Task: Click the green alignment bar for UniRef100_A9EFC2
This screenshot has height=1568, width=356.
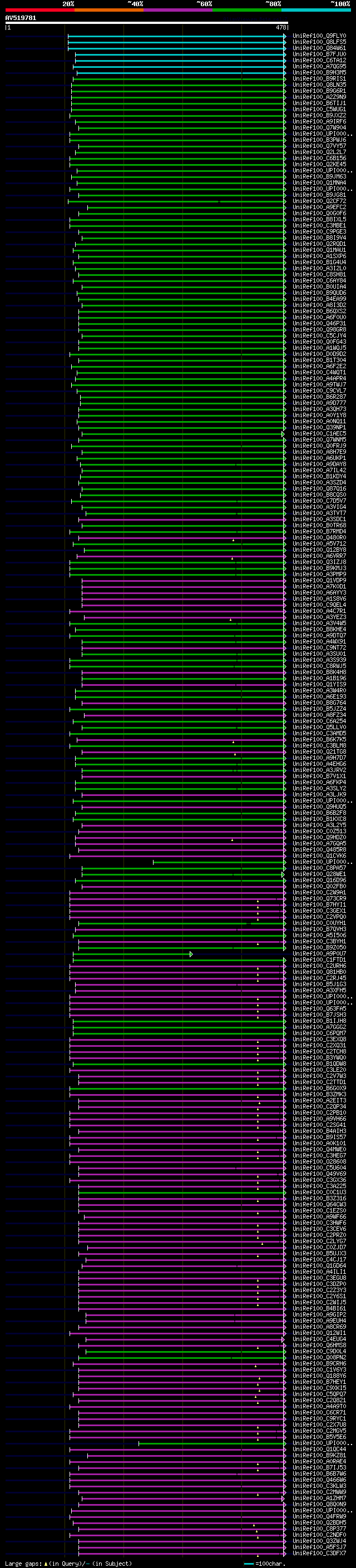Action: (x=186, y=207)
